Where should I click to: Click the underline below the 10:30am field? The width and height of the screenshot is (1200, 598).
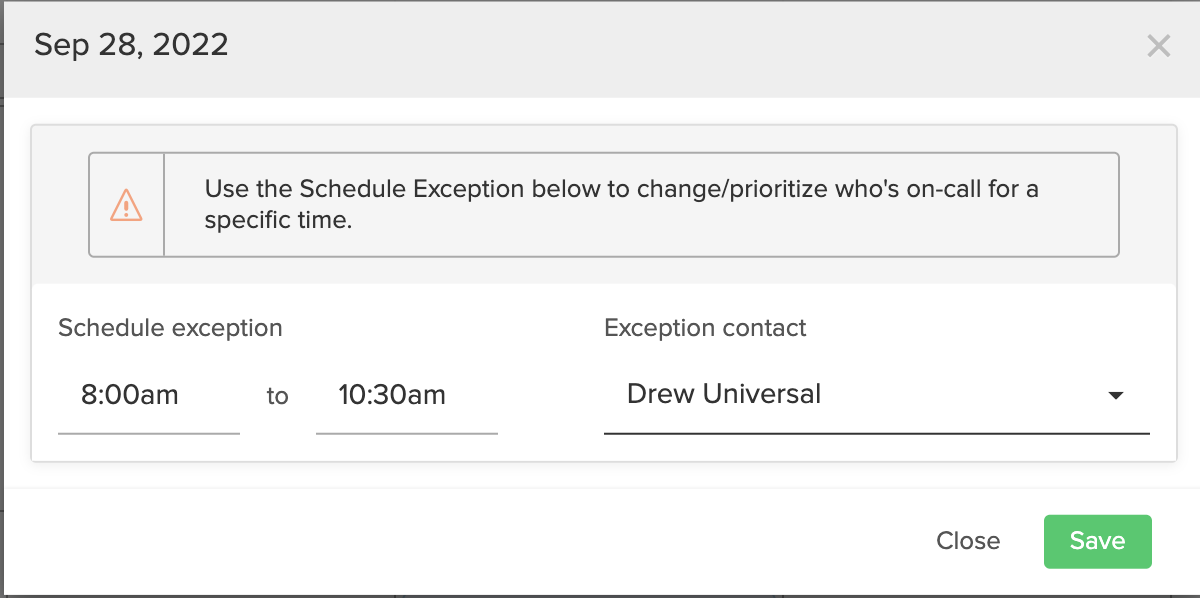tap(407, 434)
